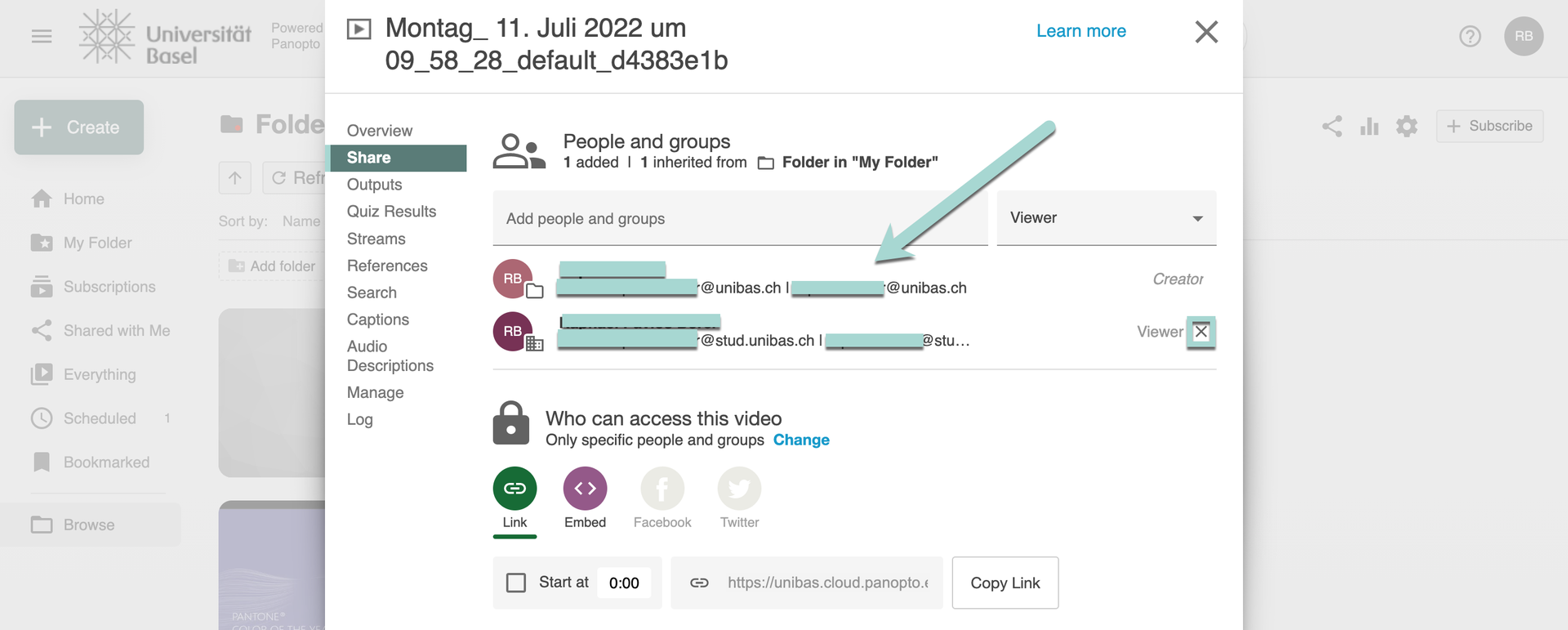
Task: Click the Facebook share icon
Action: pos(661,489)
